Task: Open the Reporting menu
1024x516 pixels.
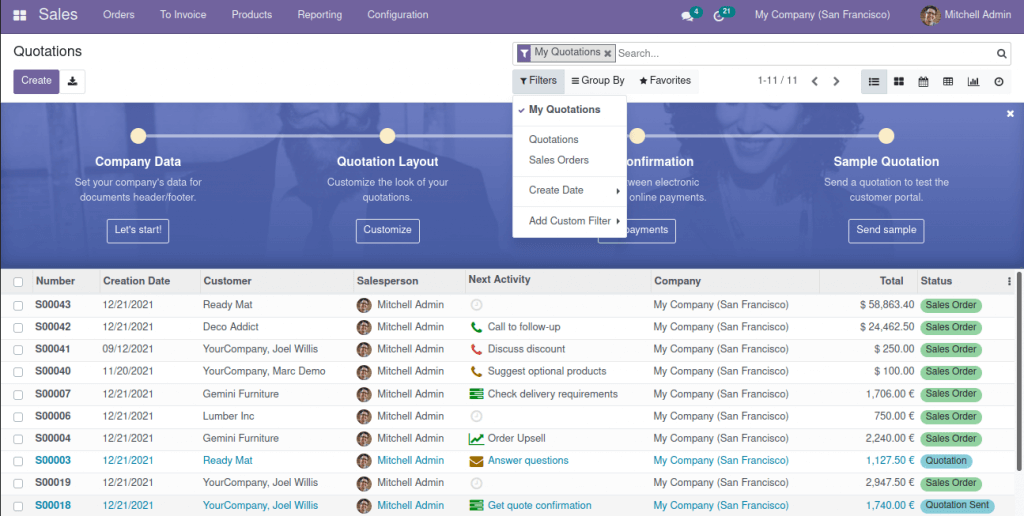Action: (x=319, y=15)
